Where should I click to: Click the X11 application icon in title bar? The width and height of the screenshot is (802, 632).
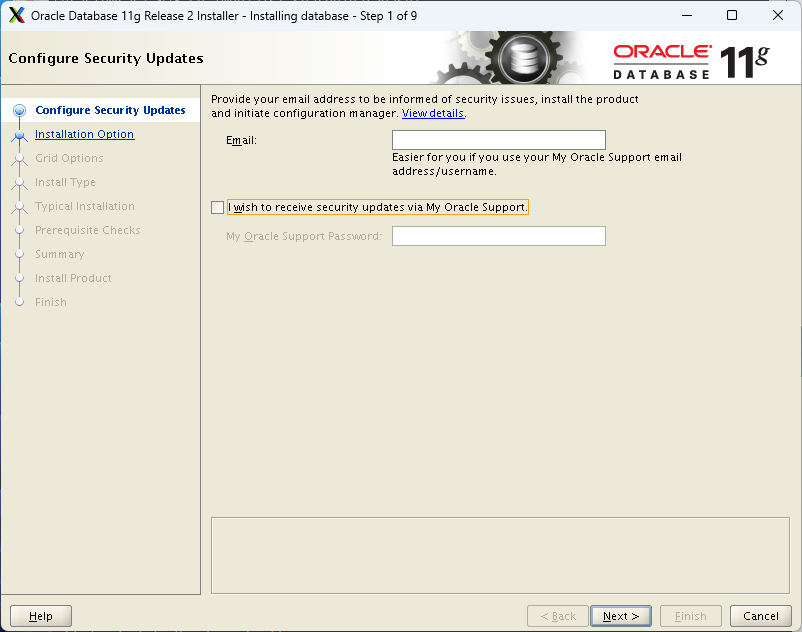pos(17,15)
